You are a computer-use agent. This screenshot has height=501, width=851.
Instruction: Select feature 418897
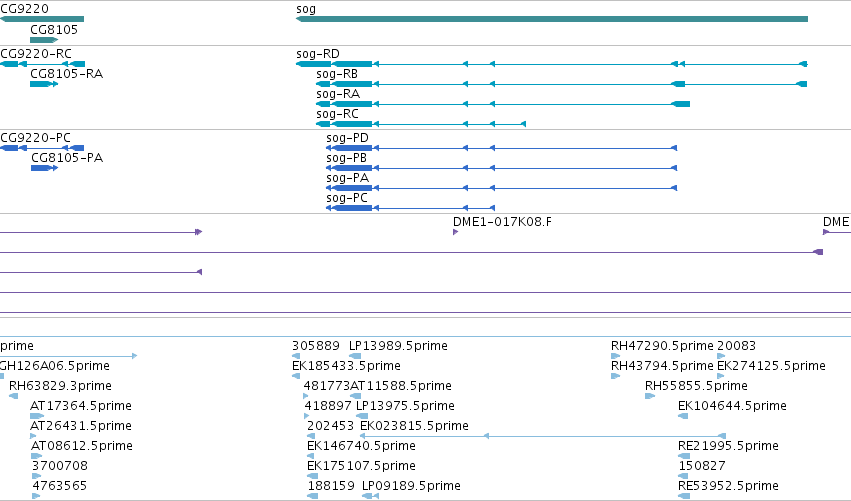tap(328, 406)
